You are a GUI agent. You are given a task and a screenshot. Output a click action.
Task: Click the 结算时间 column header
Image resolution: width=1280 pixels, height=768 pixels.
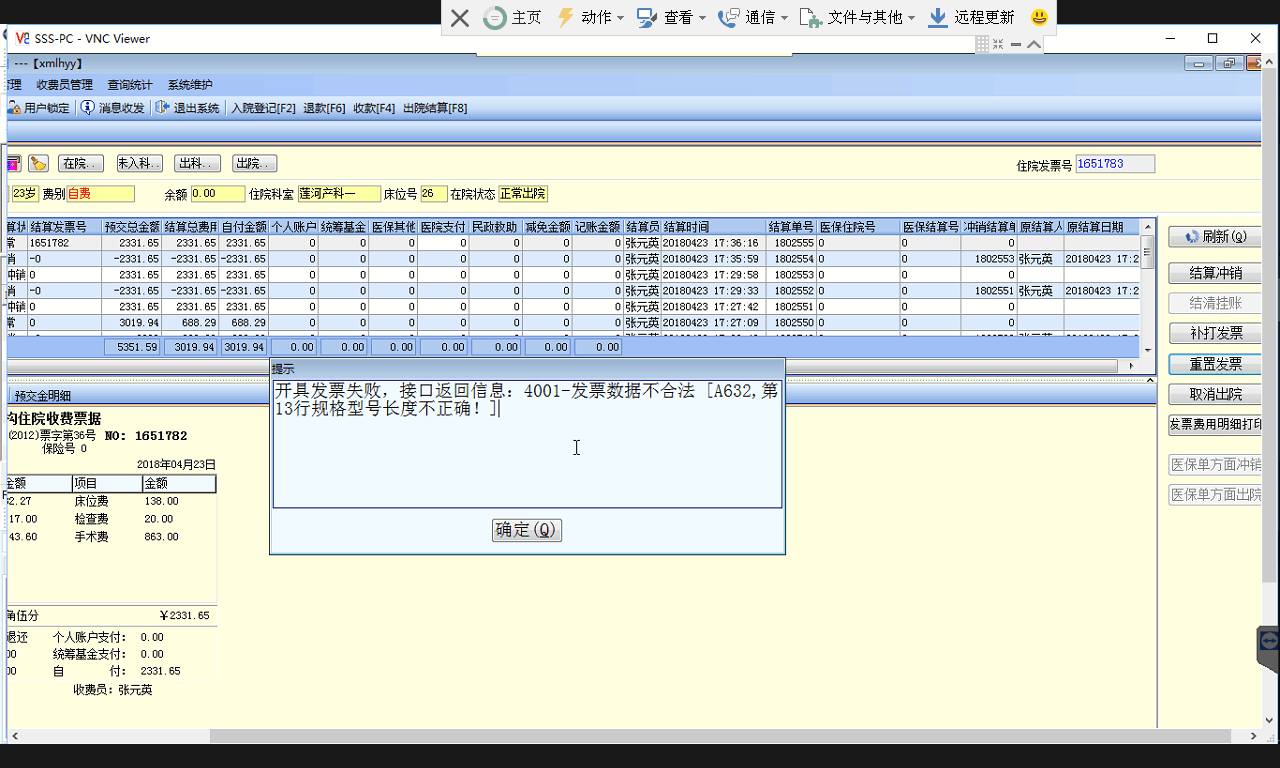click(x=714, y=227)
